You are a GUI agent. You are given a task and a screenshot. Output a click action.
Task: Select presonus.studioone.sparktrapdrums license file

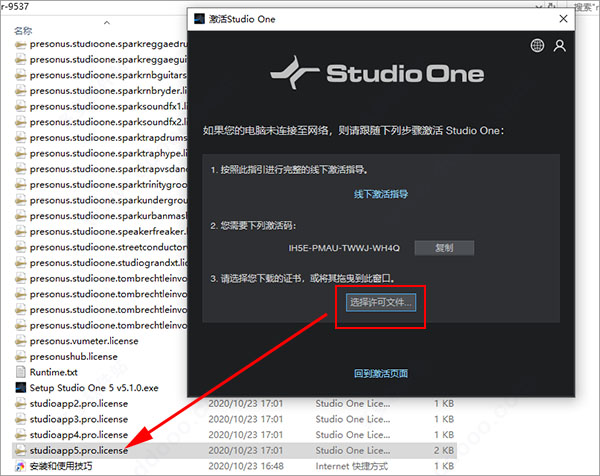tap(109, 137)
